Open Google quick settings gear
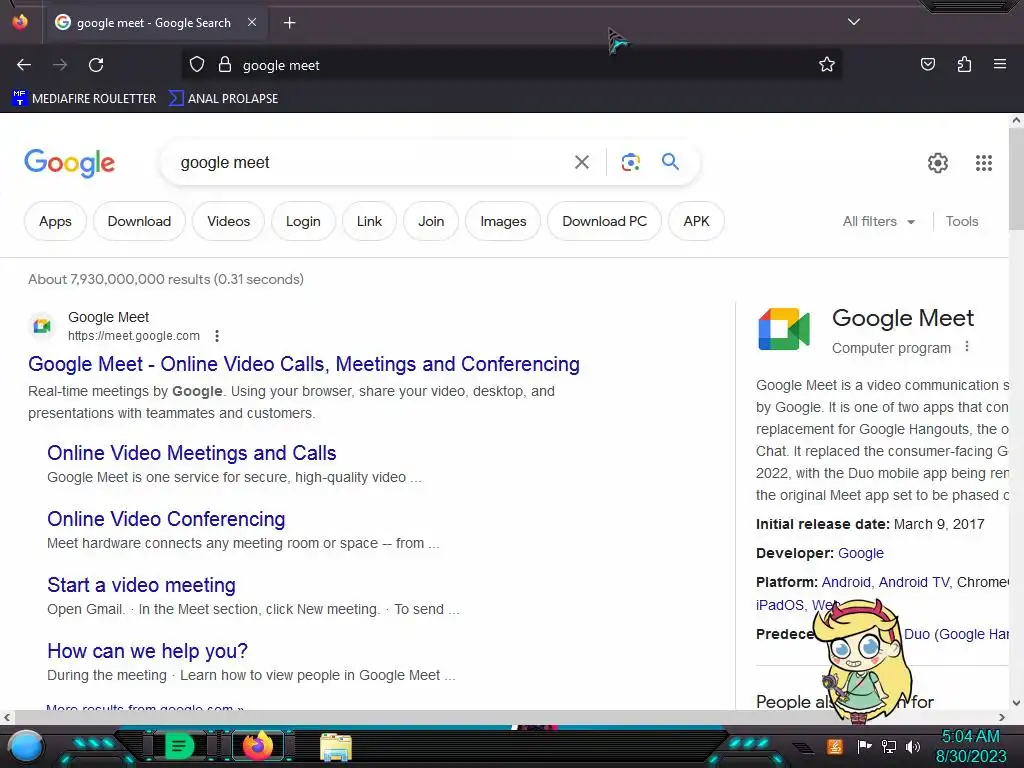 937,163
